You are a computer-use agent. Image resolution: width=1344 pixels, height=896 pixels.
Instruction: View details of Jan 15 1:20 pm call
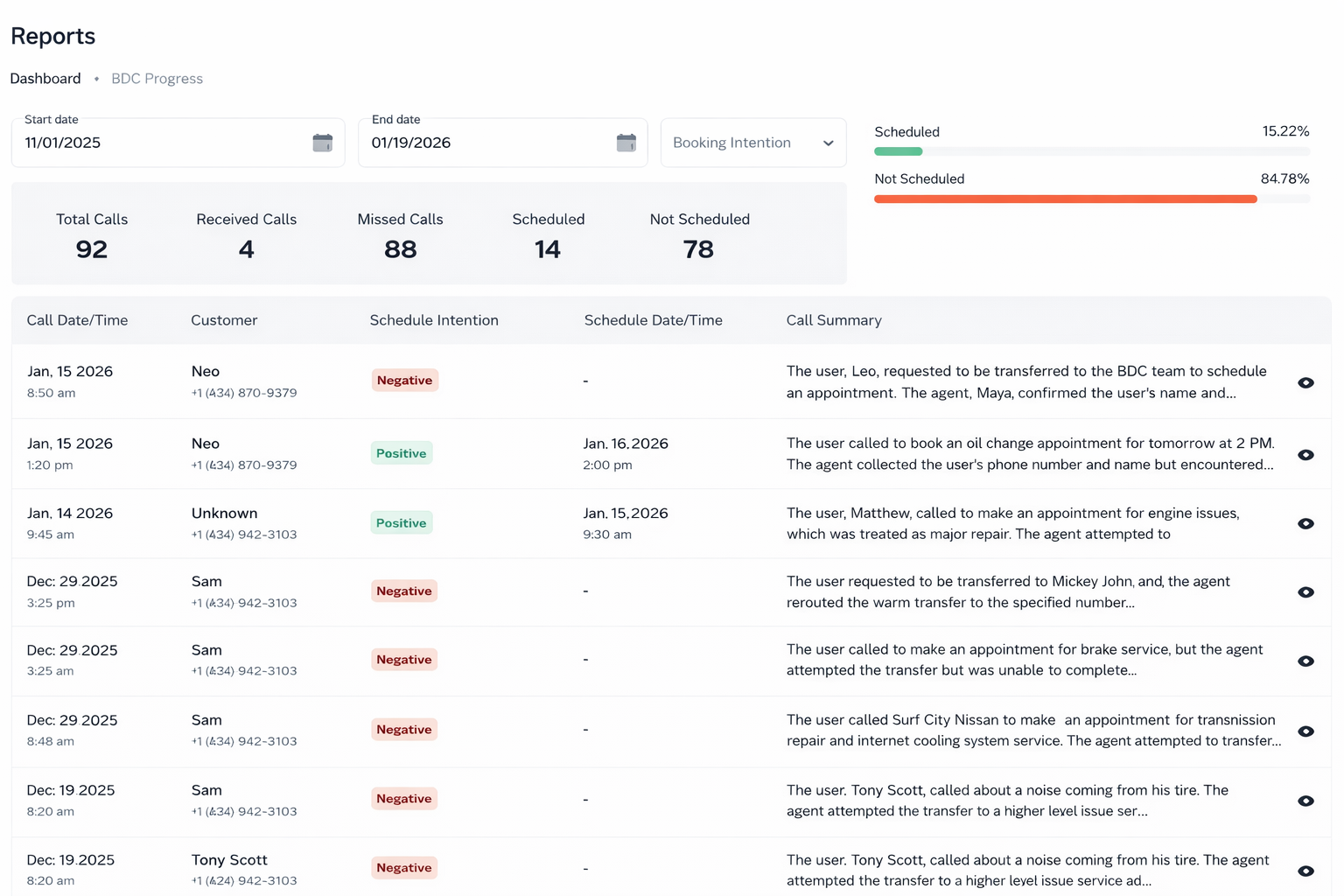click(x=1305, y=455)
